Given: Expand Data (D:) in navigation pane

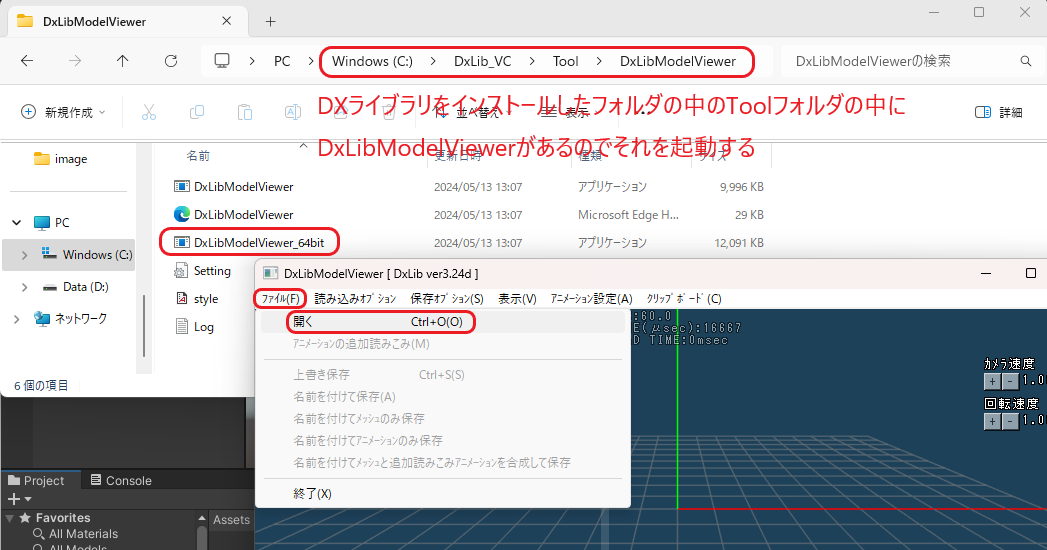Looking at the screenshot, I should [25, 287].
